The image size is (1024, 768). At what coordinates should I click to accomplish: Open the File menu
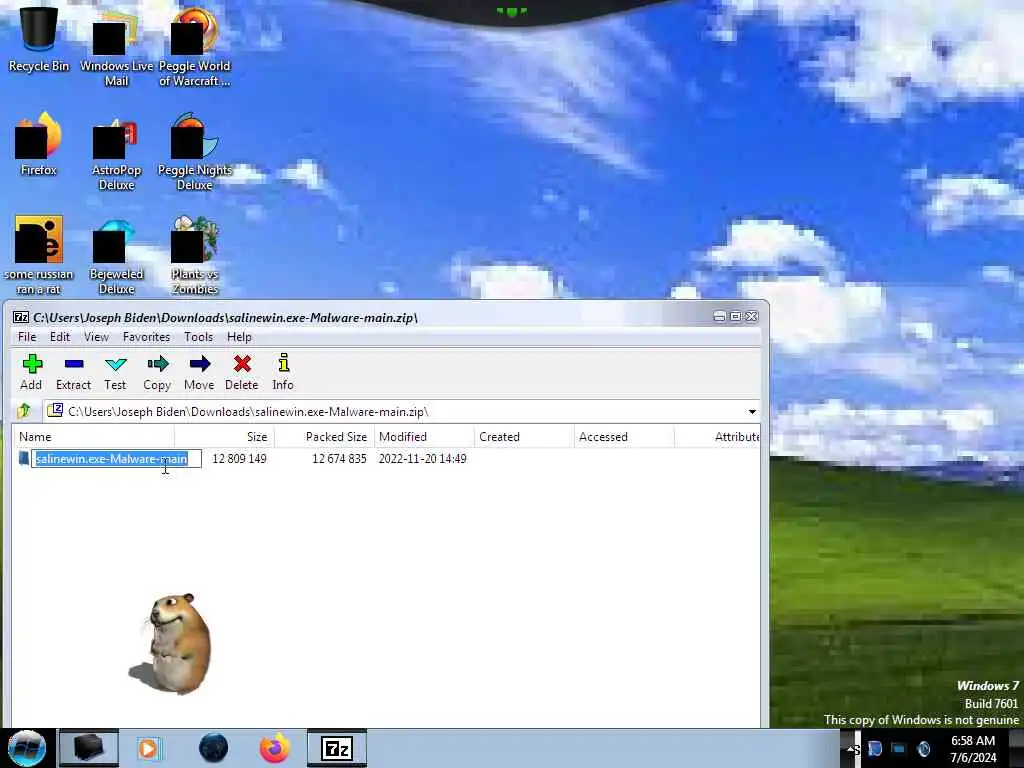tap(27, 337)
